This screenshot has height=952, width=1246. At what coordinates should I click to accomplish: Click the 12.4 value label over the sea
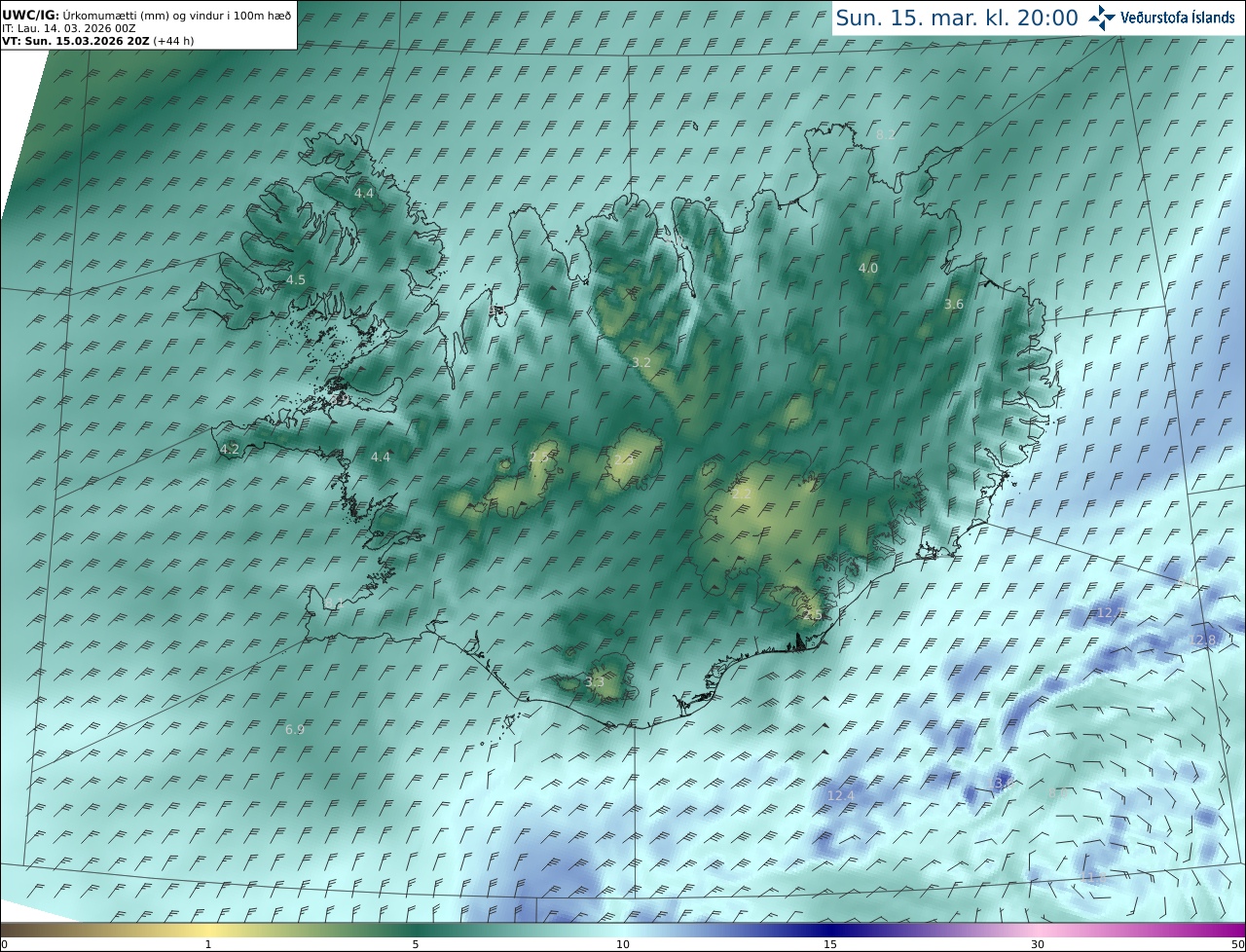tap(840, 795)
